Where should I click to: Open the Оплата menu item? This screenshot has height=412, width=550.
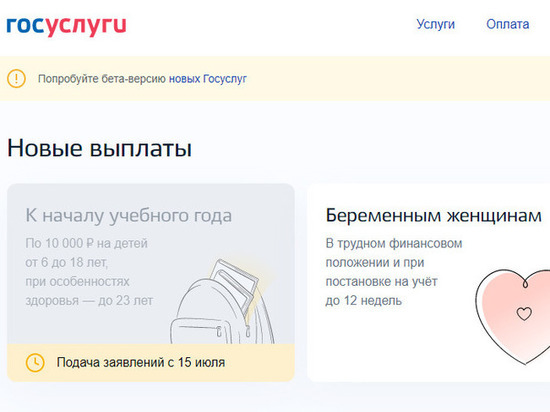click(508, 24)
